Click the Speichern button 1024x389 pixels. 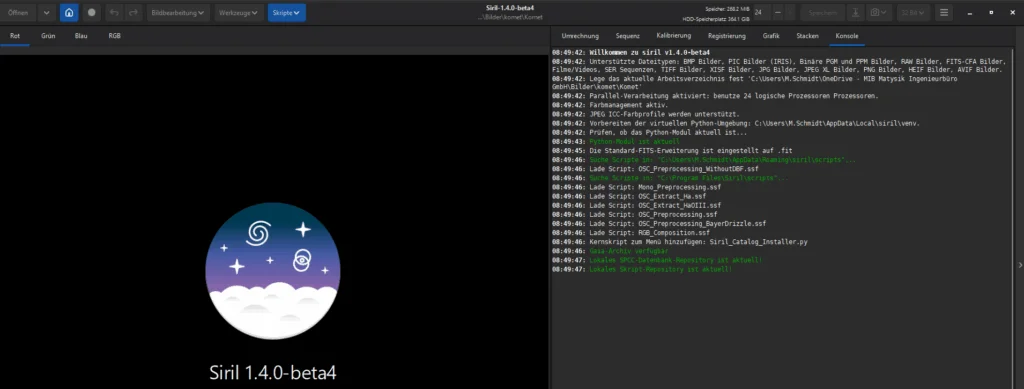coord(822,12)
